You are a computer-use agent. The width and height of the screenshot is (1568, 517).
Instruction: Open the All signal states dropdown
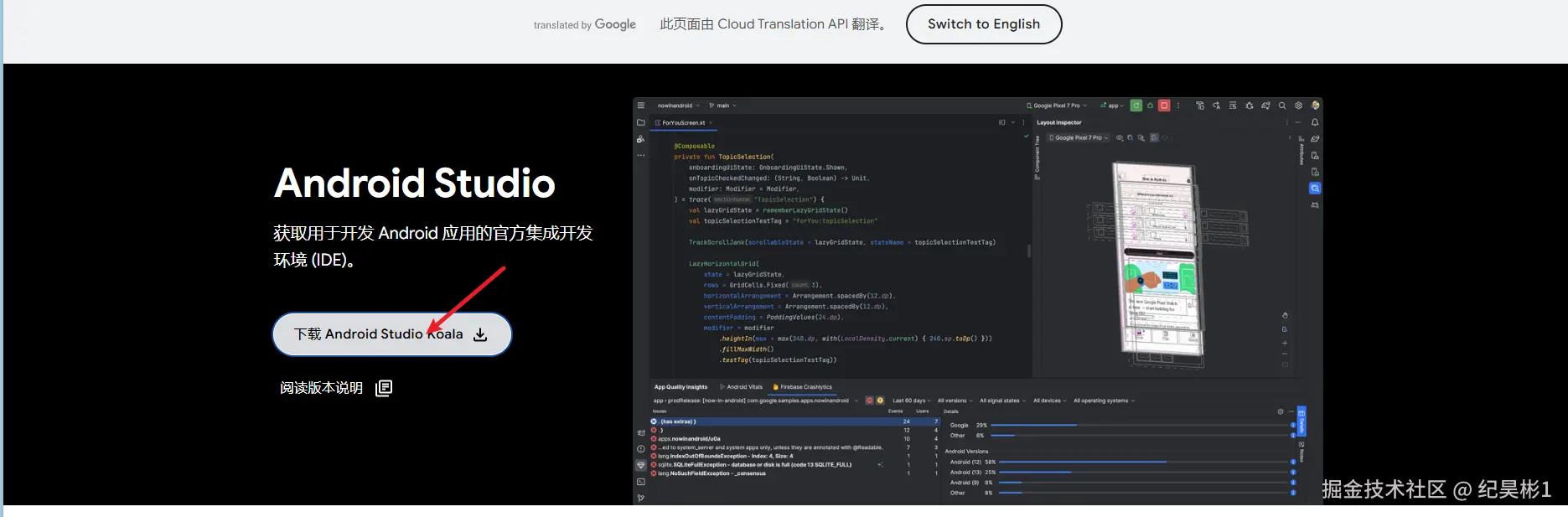coord(1002,401)
